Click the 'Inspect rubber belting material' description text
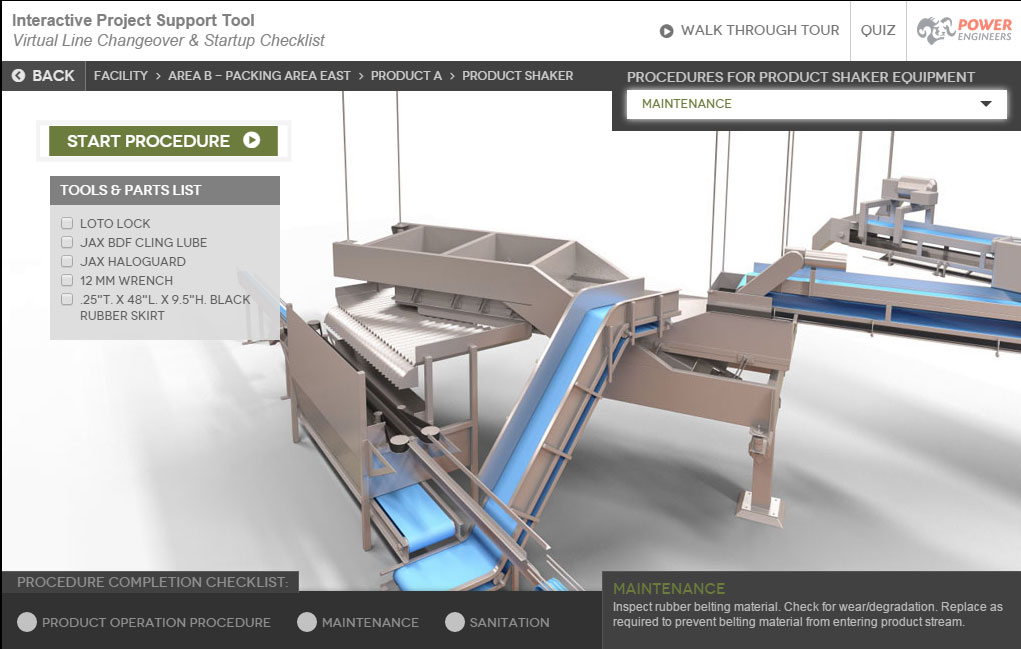Image resolution: width=1021 pixels, height=649 pixels. point(807,614)
